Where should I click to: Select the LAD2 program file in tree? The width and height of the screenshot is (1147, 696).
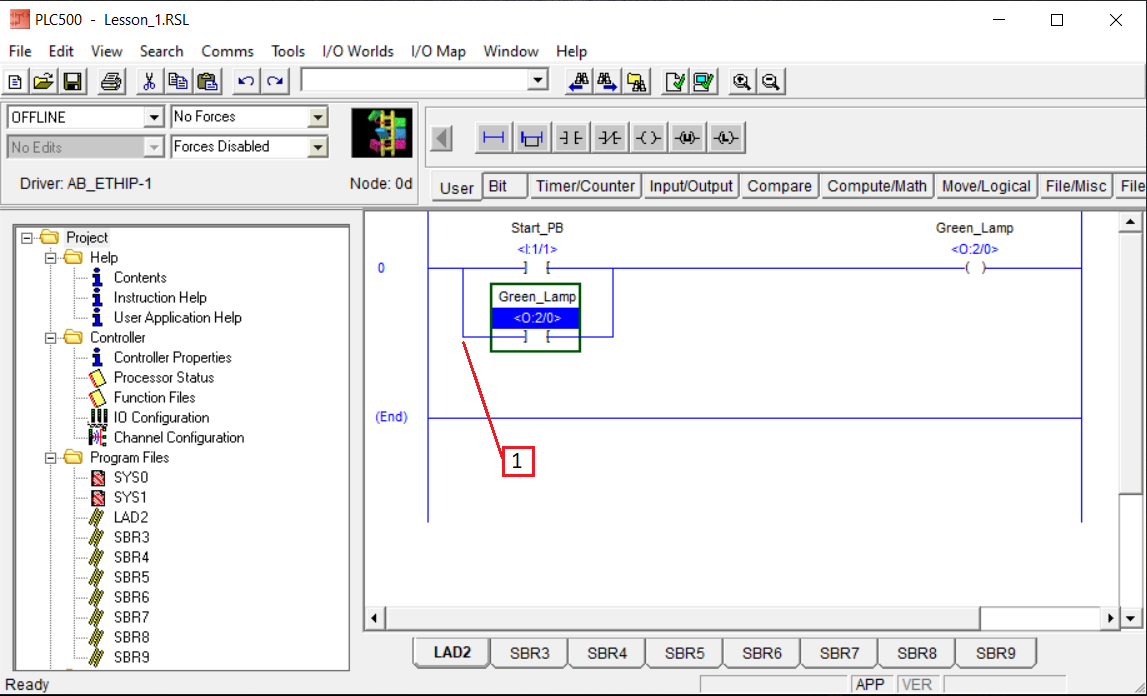[x=131, y=517]
